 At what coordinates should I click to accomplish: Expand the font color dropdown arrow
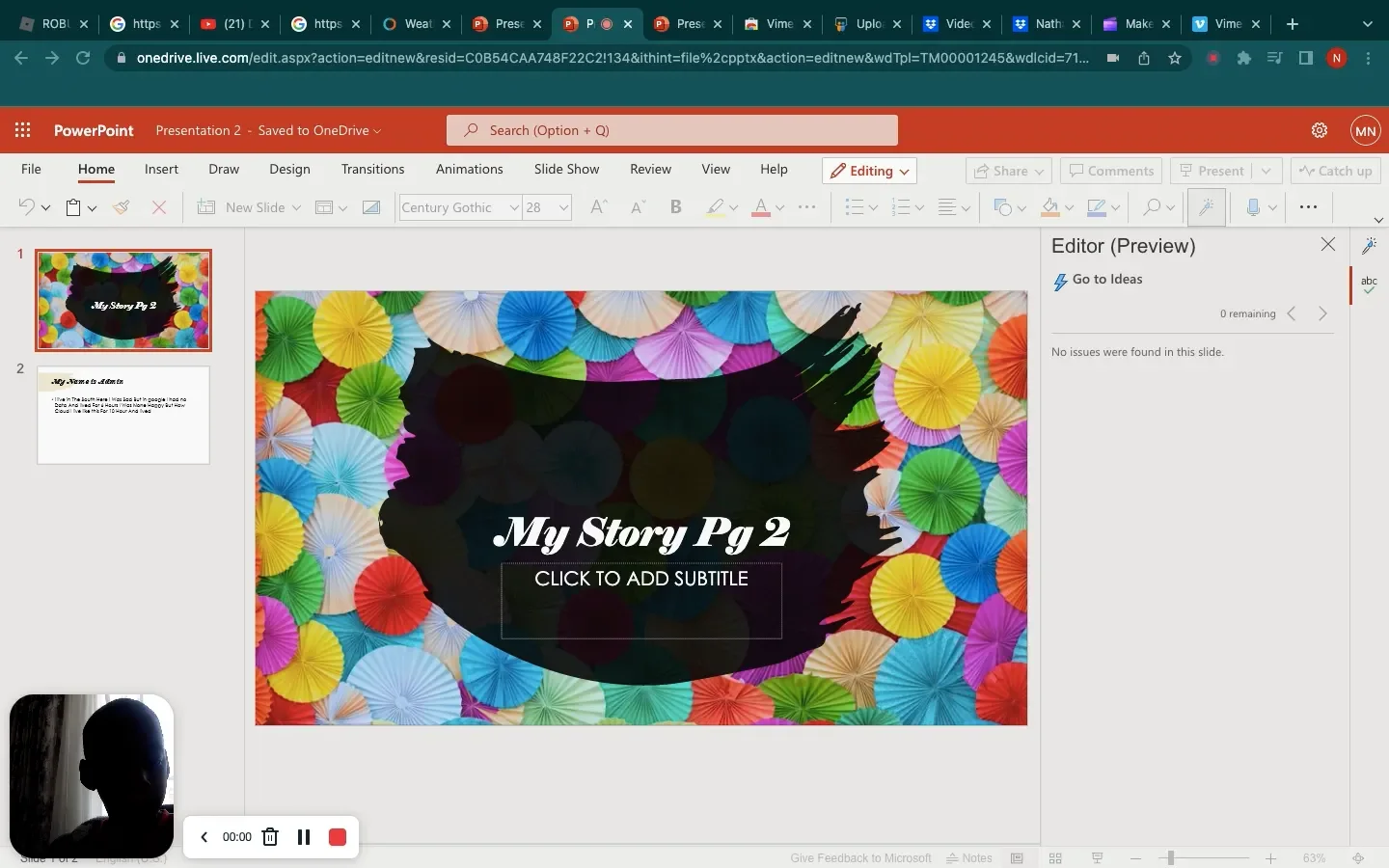pyautogui.click(x=780, y=207)
